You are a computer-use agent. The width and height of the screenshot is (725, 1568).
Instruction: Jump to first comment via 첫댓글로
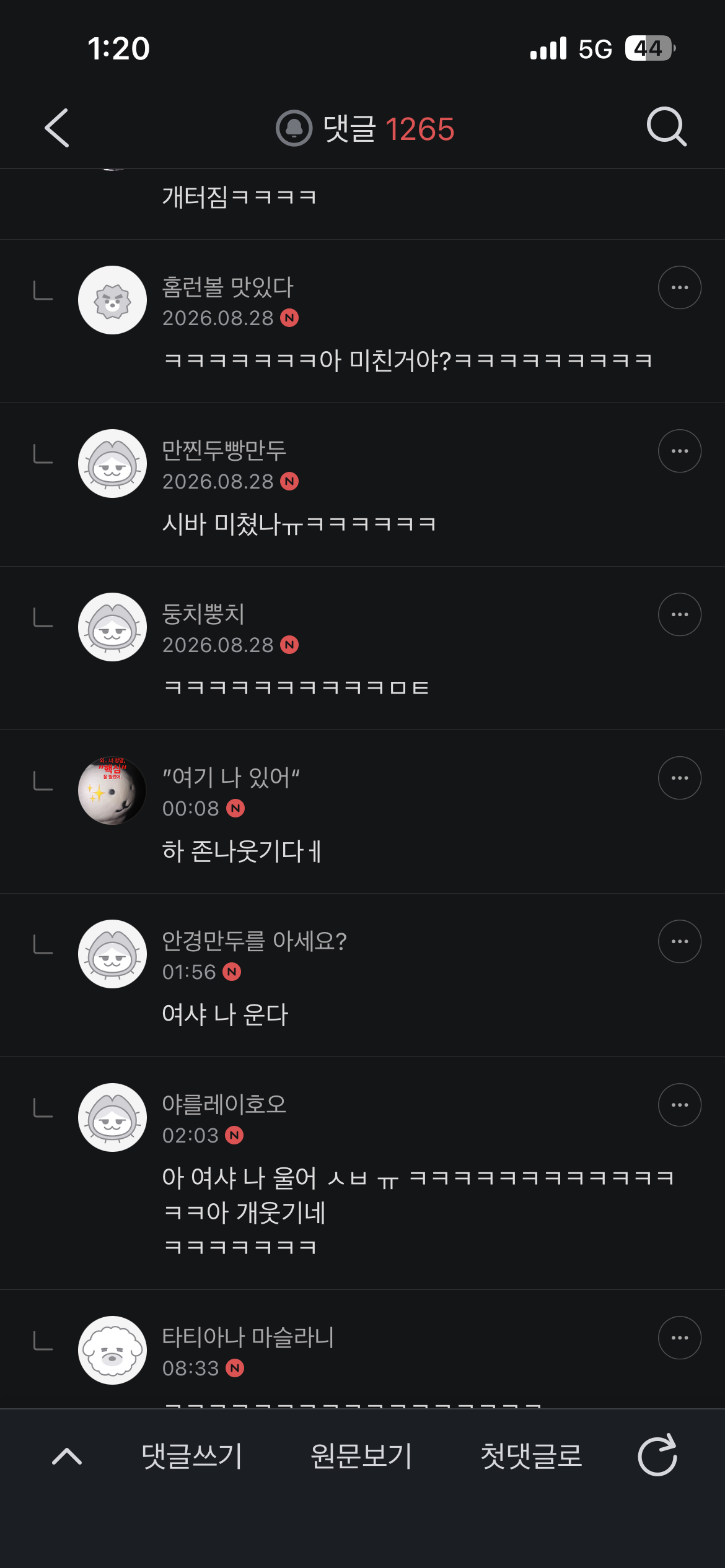(x=531, y=1456)
